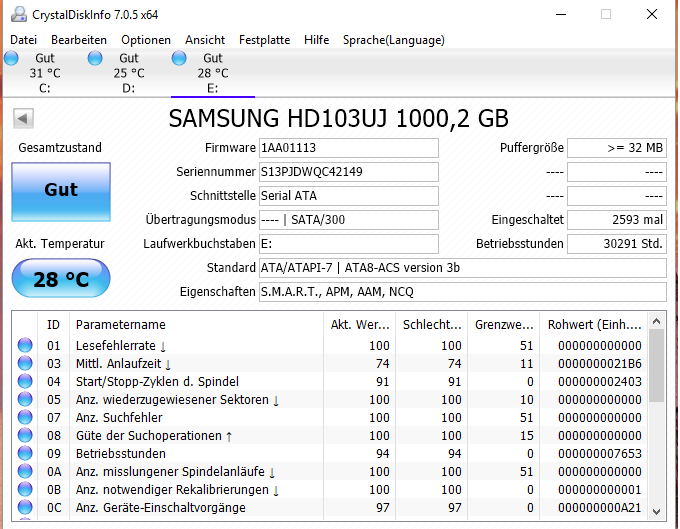
Task: Click the Akt. Wer... column header
Action: click(360, 324)
